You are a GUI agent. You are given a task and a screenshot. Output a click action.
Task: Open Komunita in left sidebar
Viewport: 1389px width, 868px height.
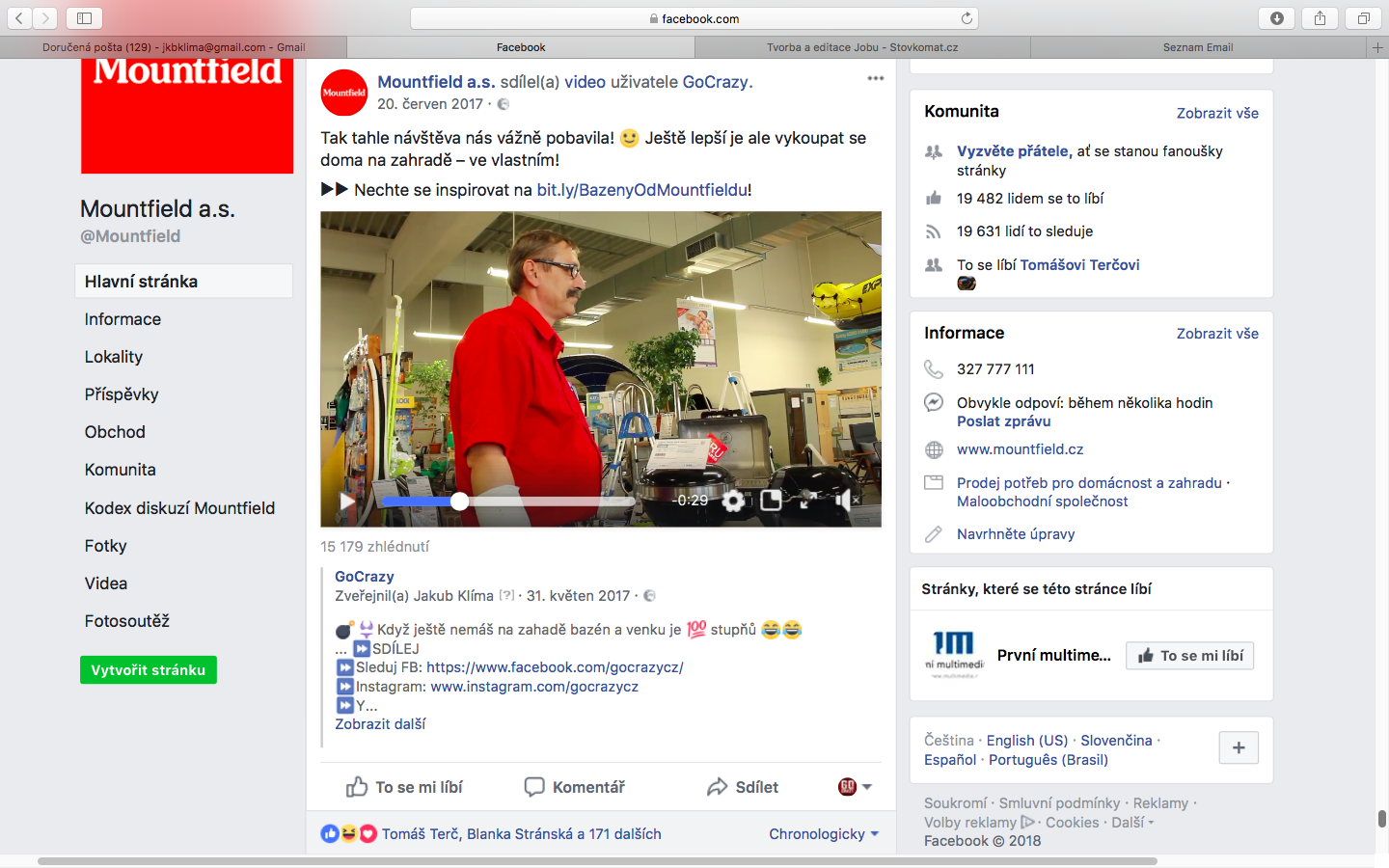[x=120, y=470]
